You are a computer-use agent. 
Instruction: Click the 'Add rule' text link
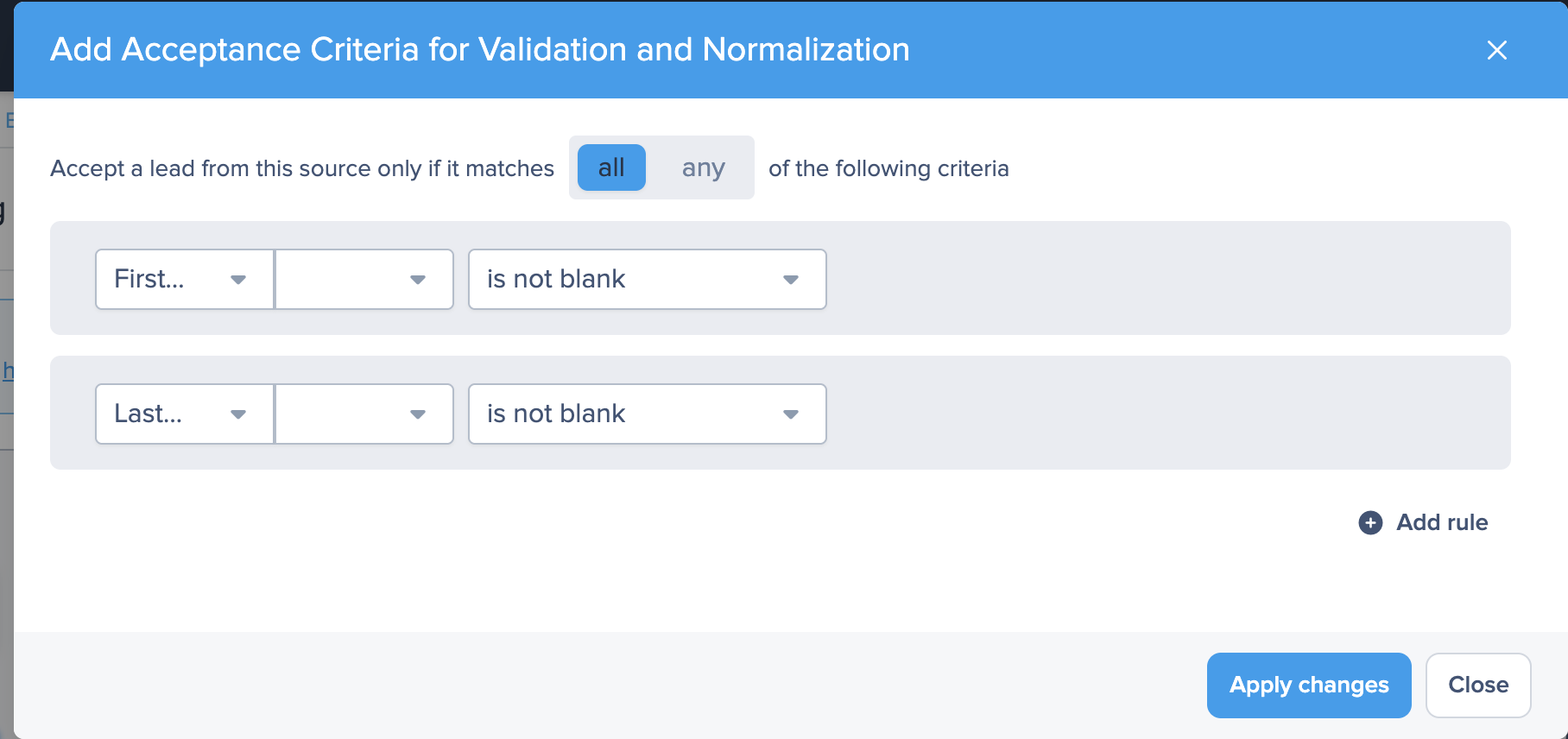[x=1442, y=522]
